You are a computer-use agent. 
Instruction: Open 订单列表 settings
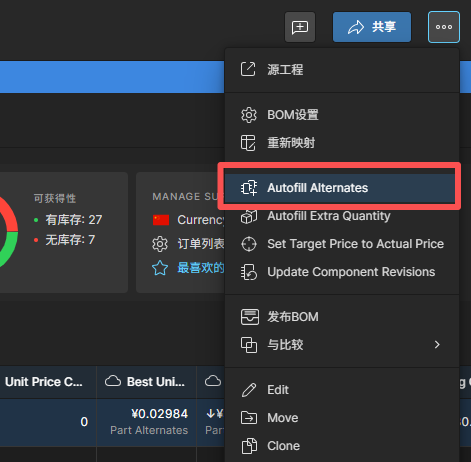tap(201, 244)
